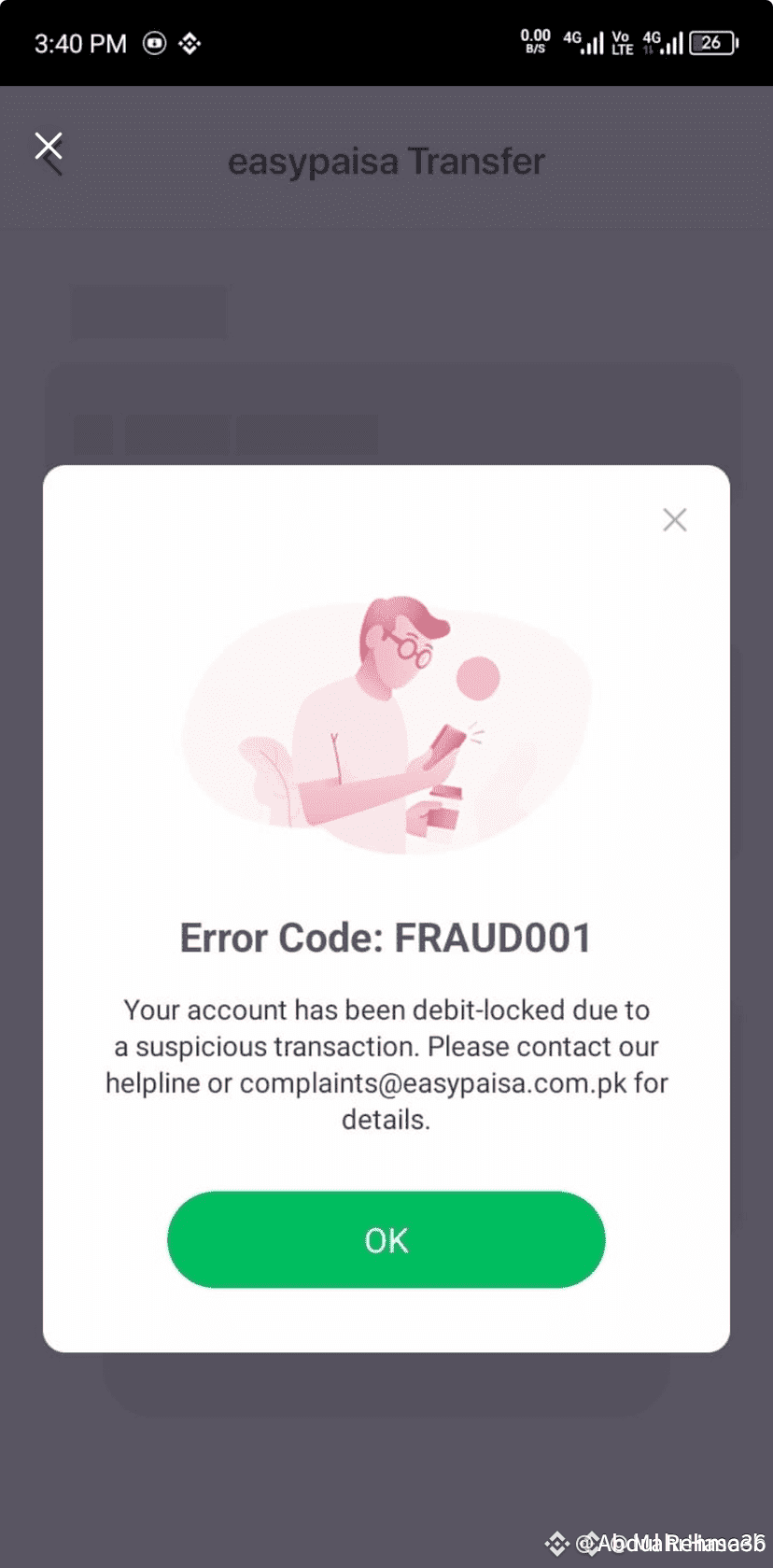Close the easypaisa Transfer screen
This screenshot has height=1568, width=773.
coord(49,148)
